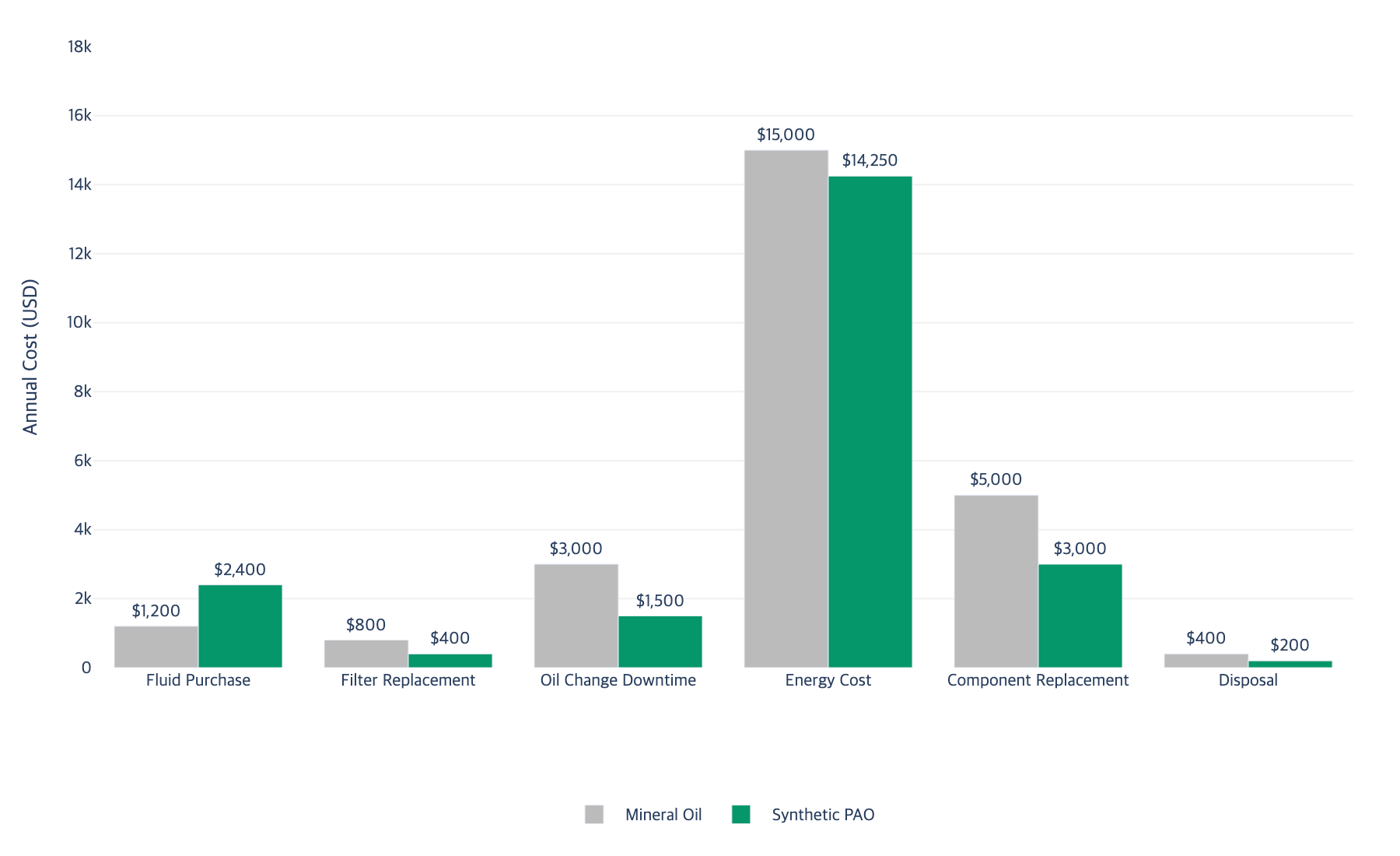
Task: Click the $800 data label
Action: 366,625
